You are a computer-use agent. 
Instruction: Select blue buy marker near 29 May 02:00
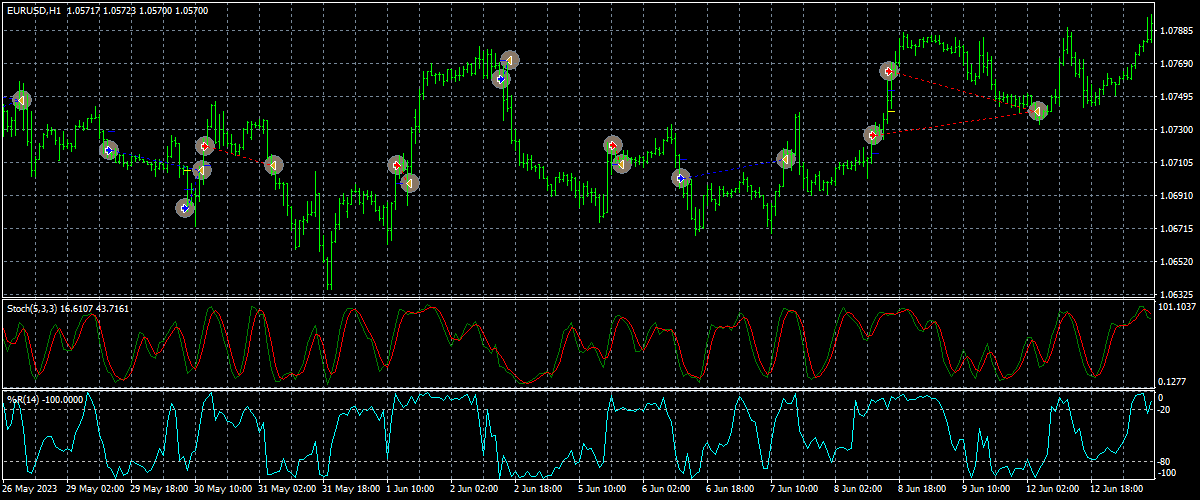(109, 150)
